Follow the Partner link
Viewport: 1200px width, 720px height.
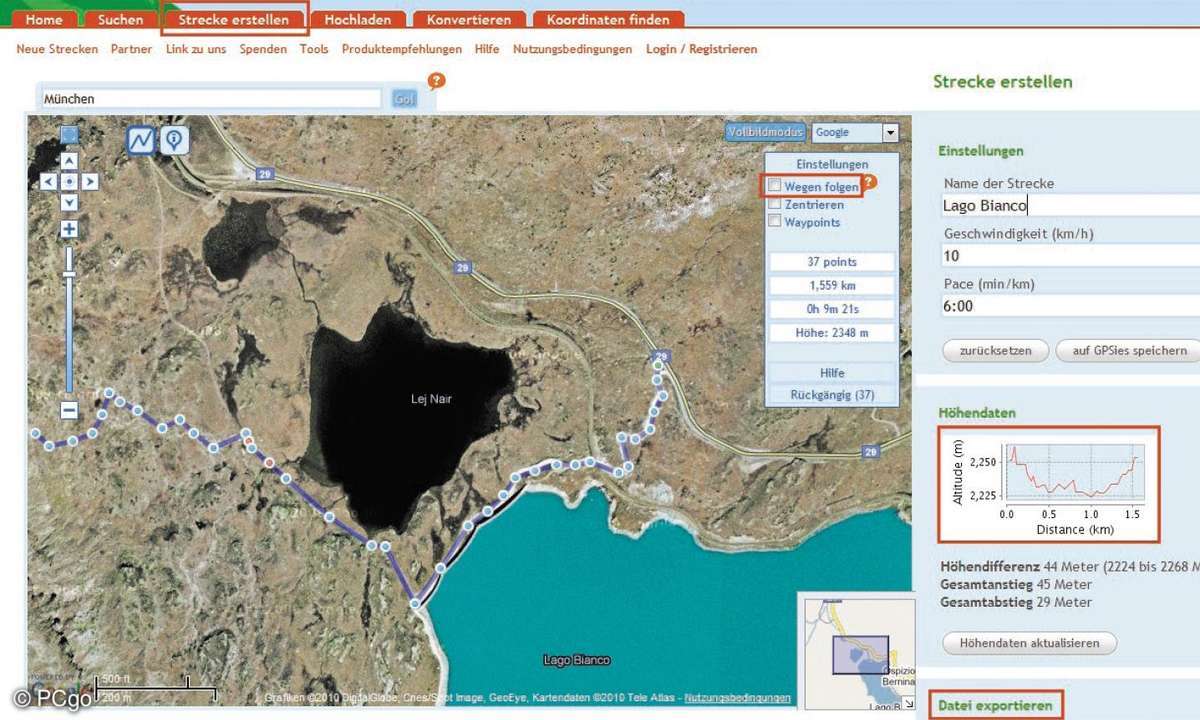click(x=132, y=49)
